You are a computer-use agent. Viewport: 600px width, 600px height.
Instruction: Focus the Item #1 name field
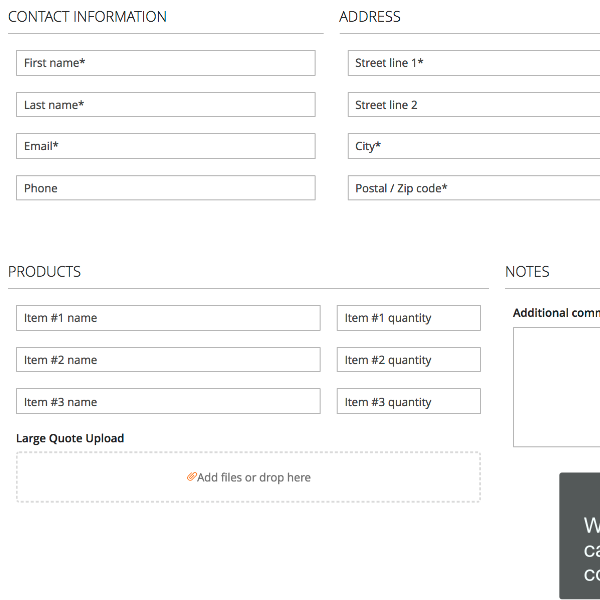(x=168, y=318)
